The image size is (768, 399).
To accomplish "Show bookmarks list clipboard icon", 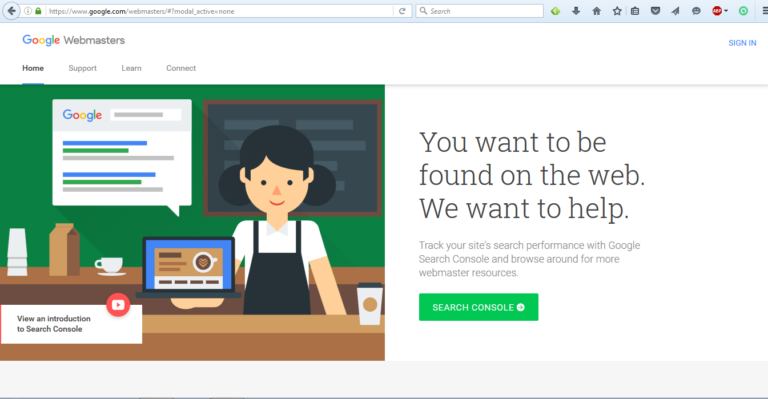I will pyautogui.click(x=635, y=11).
